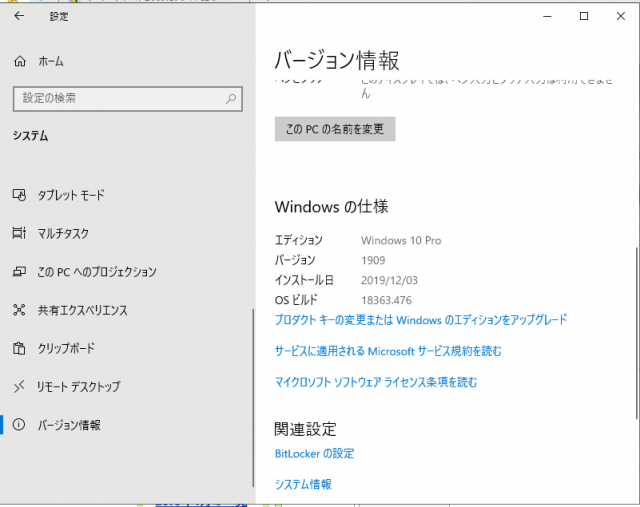Click the OS ビルド label
The image size is (640, 507).
[296, 300]
